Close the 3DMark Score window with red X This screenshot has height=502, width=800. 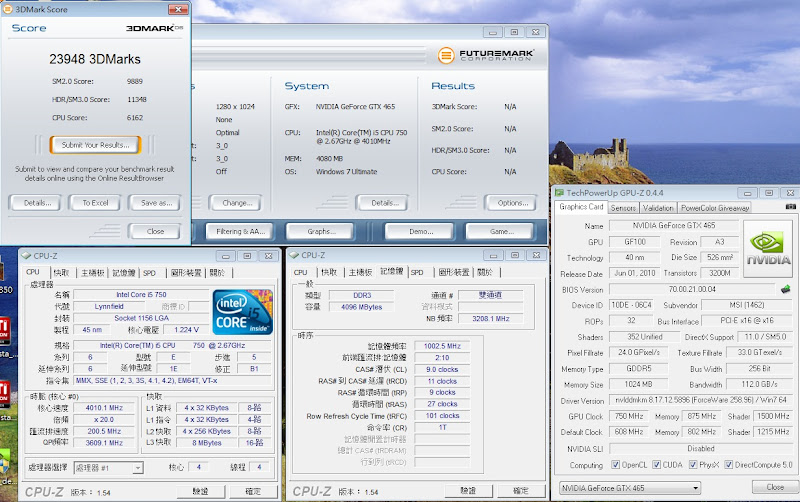tap(178, 9)
